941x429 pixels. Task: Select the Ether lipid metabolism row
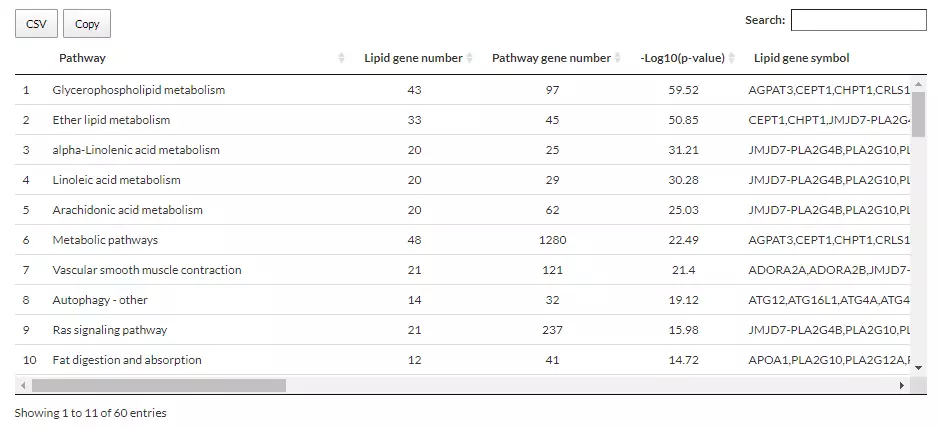pyautogui.click(x=111, y=120)
